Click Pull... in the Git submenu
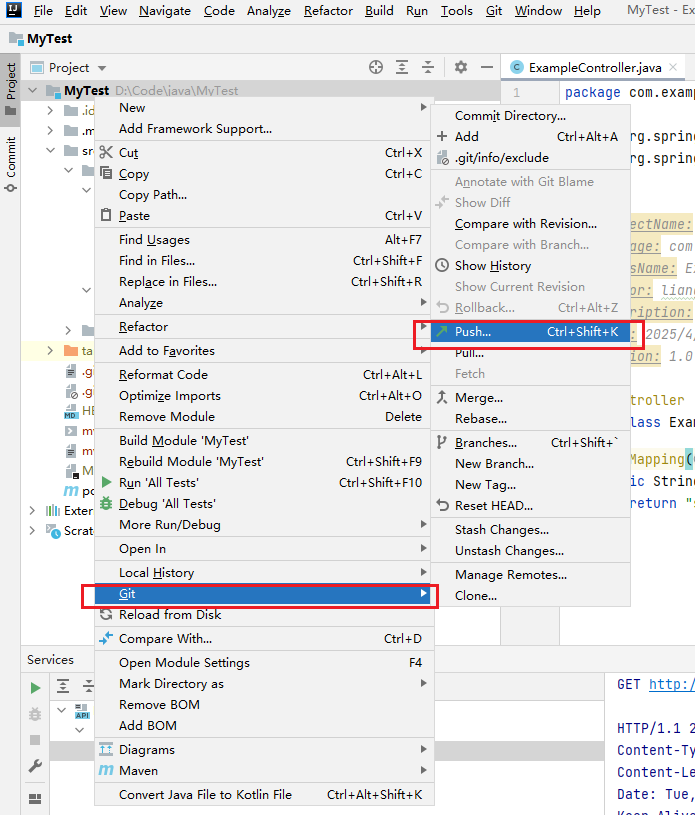This screenshot has height=815, width=695. [530, 353]
